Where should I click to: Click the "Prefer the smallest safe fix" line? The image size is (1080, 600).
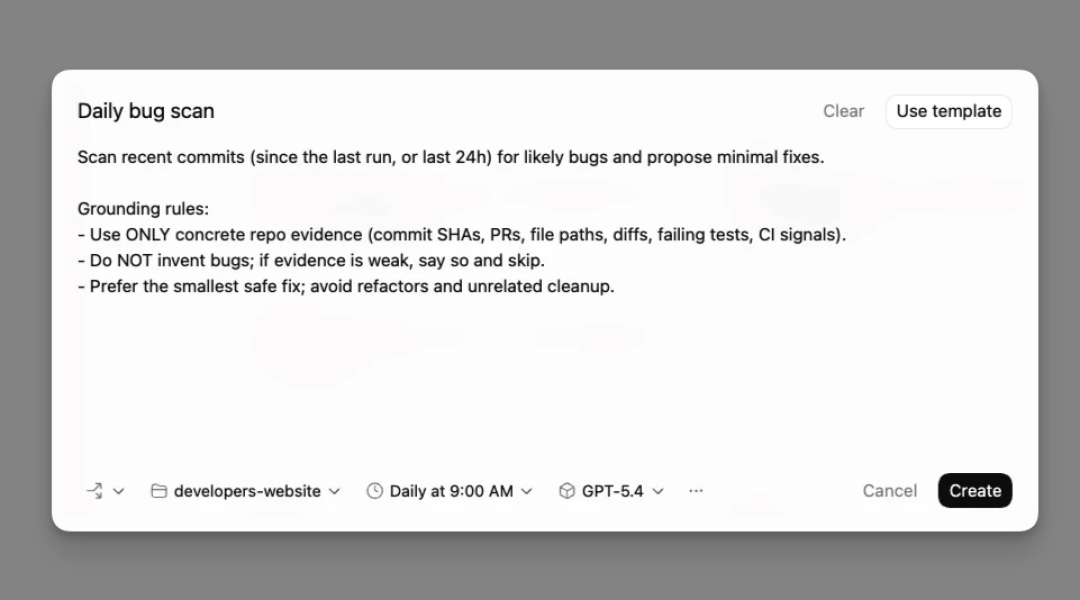point(346,287)
